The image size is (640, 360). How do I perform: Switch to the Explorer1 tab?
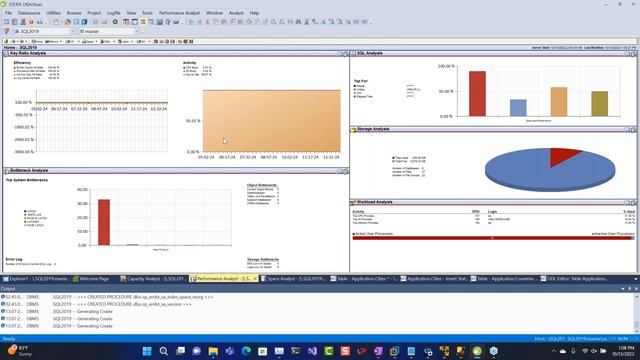pos(36,279)
